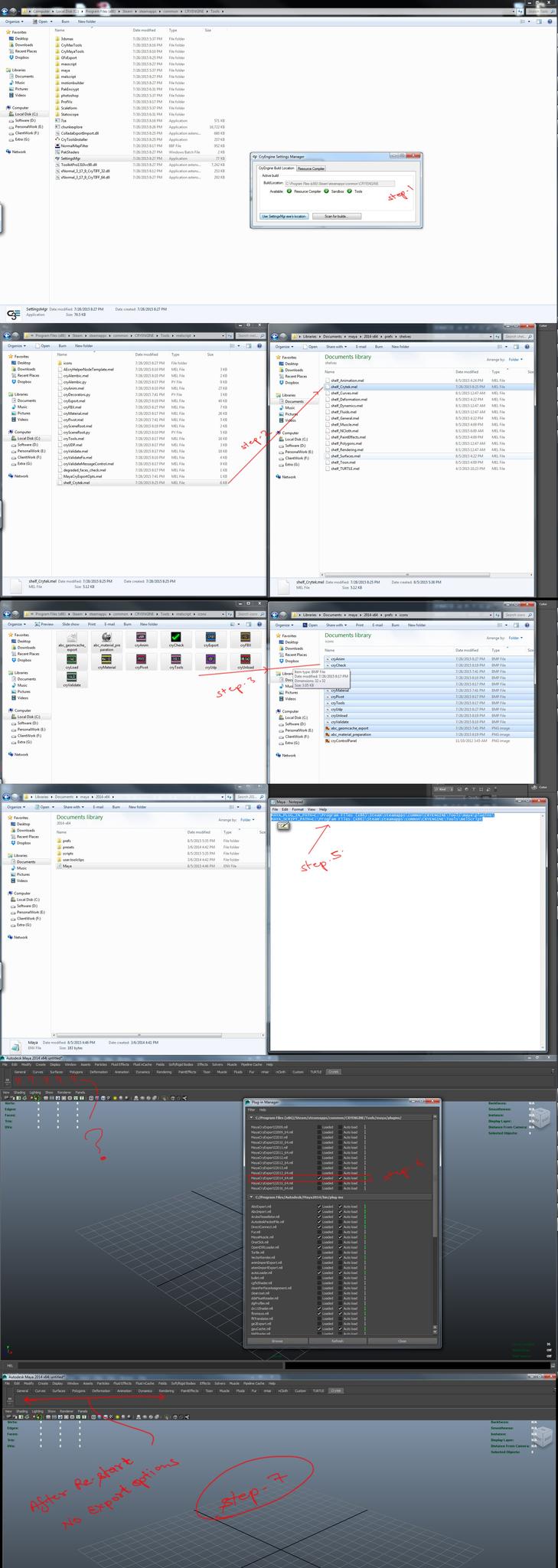Toggle Loaded checkbox for AbcExport.mll

point(320,1207)
